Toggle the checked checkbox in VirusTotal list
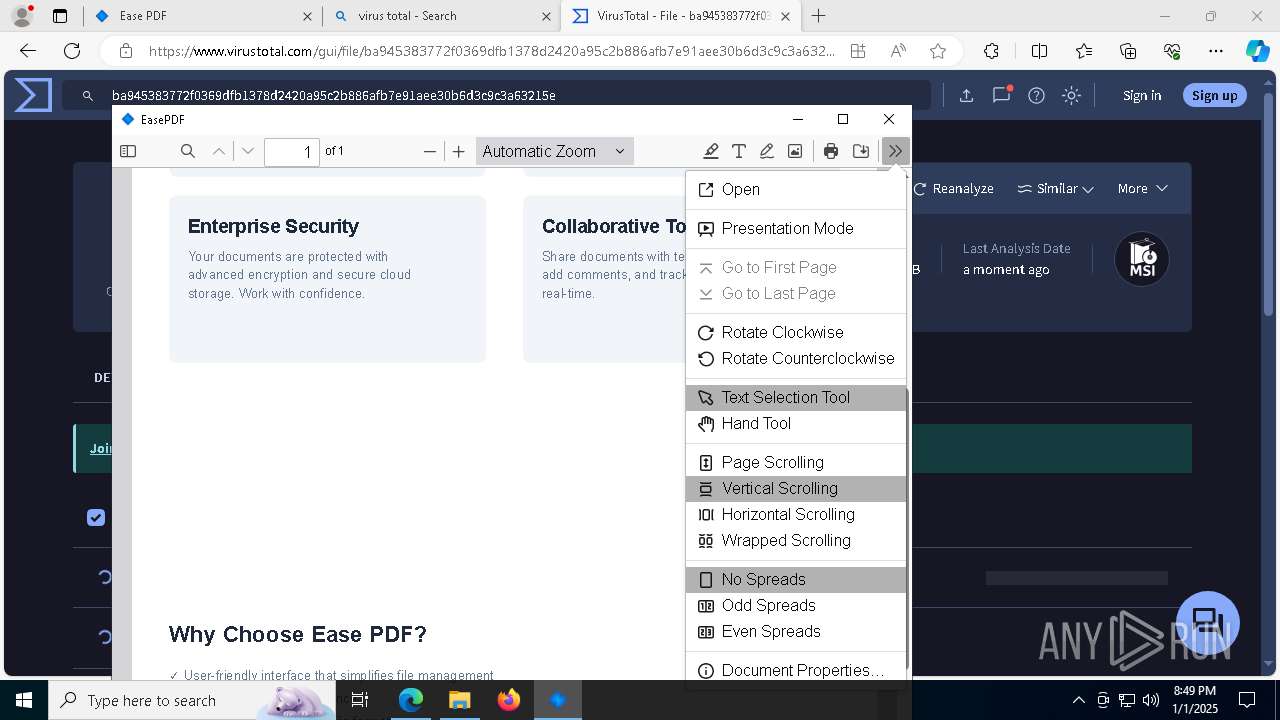The image size is (1280, 720). click(x=96, y=517)
